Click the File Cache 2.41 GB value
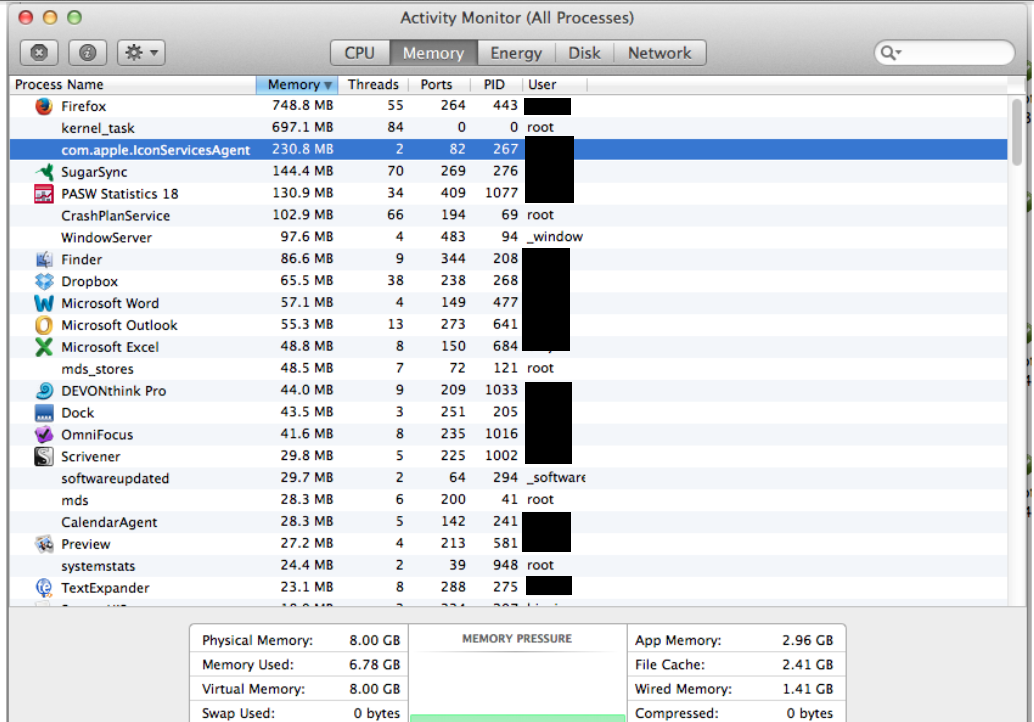 (808, 665)
